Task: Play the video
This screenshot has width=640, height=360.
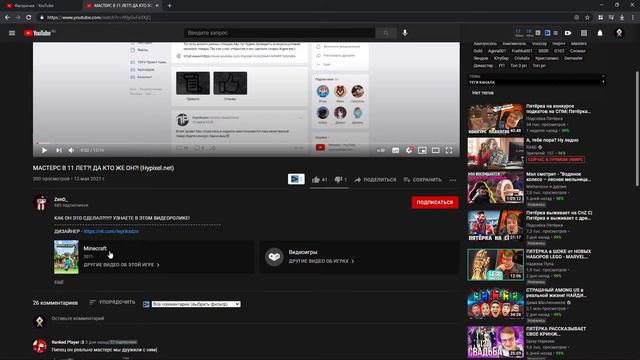Action: pyautogui.click(x=44, y=150)
